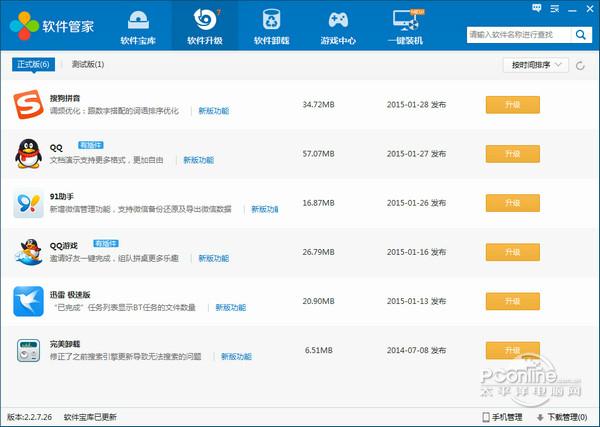600x427 pixels.
Task: Click the QQ penguin app icon
Action: click(x=28, y=153)
